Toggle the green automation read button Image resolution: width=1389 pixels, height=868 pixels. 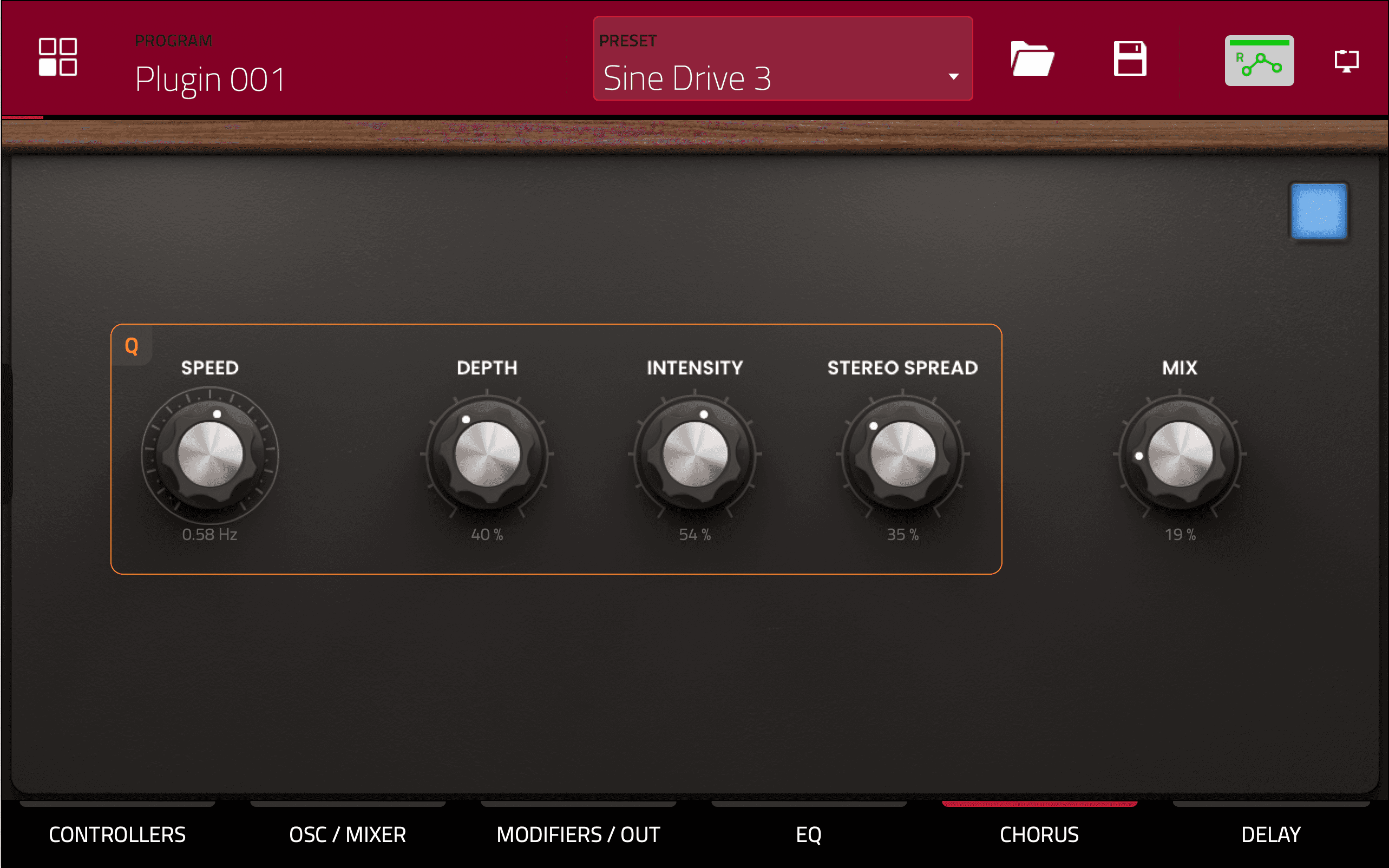point(1259,60)
